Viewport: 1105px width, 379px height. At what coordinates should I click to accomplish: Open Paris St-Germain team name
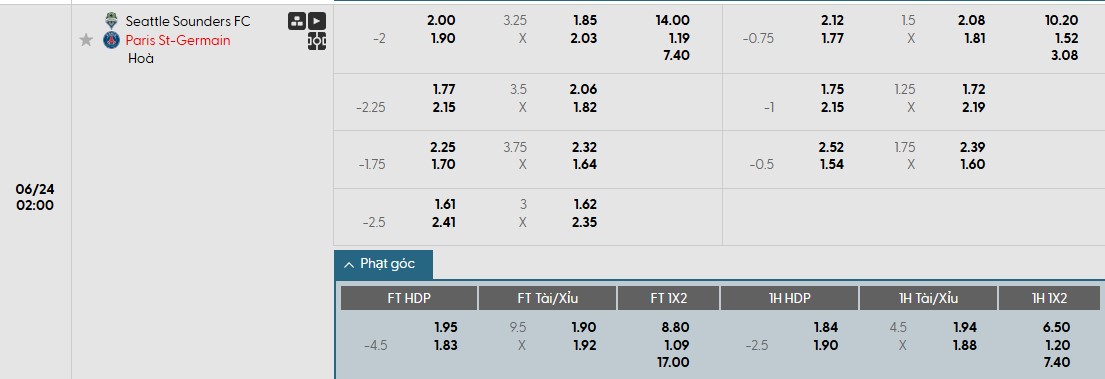[x=178, y=40]
